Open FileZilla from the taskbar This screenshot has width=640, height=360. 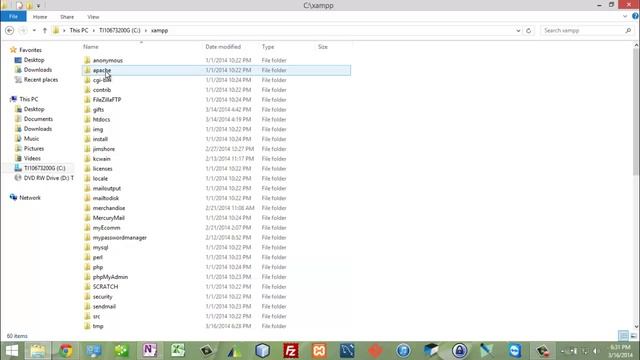(291, 351)
